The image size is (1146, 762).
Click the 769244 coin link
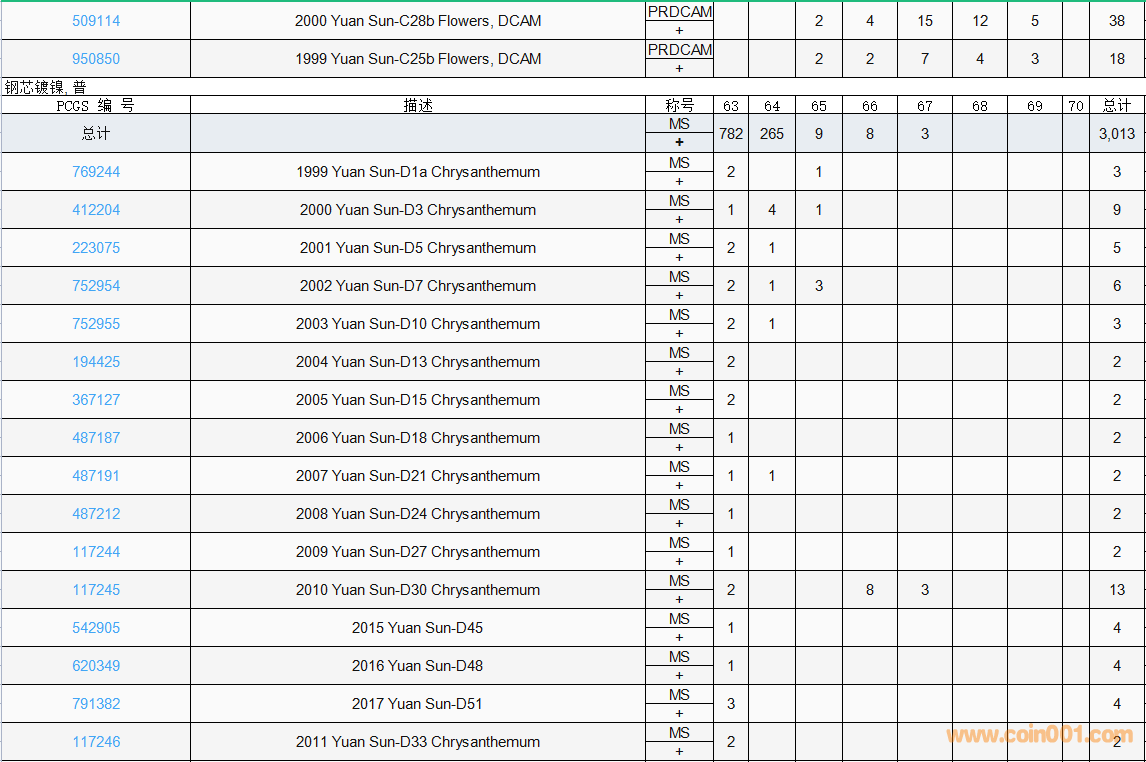click(96, 172)
